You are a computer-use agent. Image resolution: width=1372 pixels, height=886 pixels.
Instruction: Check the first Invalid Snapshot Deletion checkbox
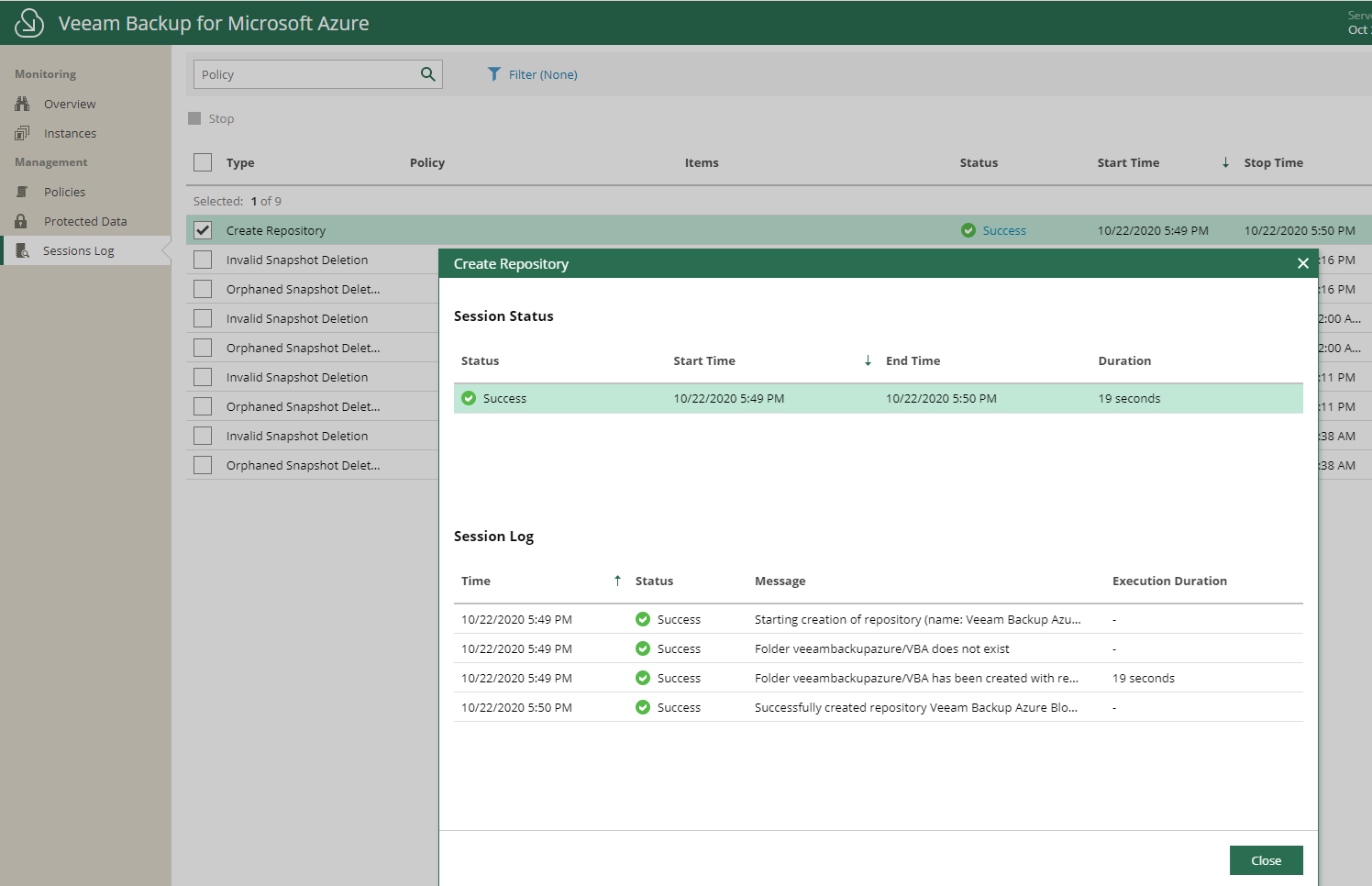point(203,260)
